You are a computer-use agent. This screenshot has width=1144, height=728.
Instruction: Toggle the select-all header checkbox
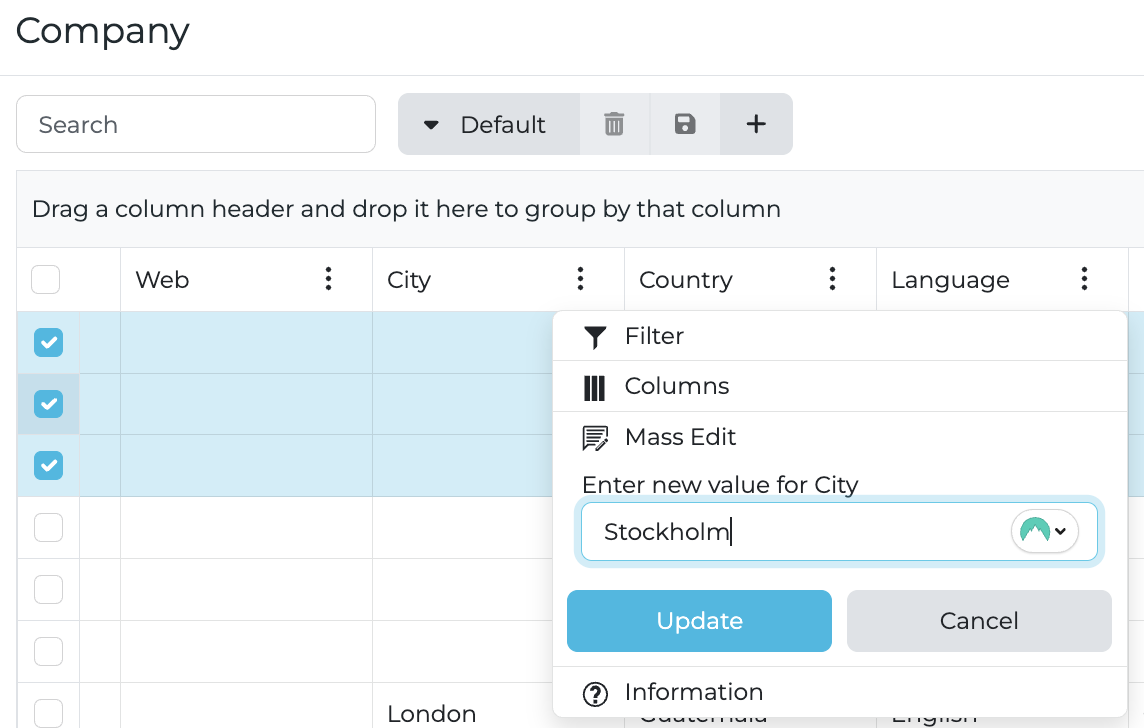[x=46, y=280]
